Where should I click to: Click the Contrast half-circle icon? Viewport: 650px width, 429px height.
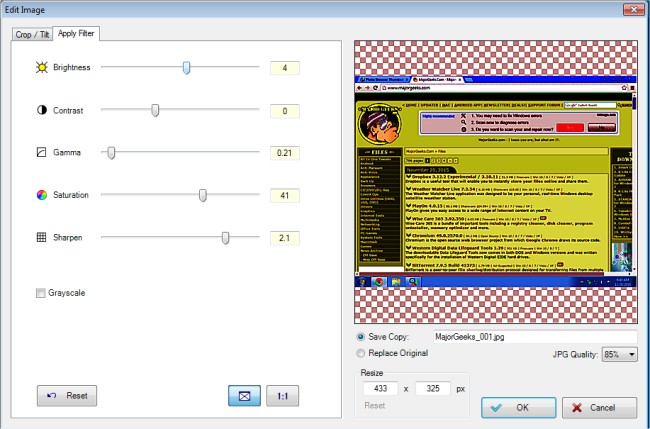(41, 110)
